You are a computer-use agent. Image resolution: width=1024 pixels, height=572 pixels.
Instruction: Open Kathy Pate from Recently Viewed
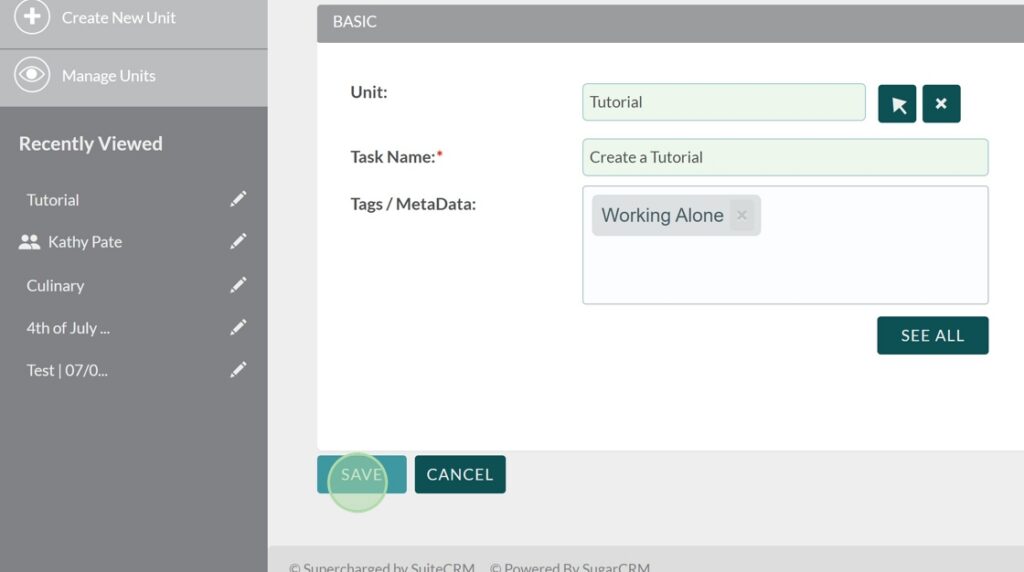(85, 242)
